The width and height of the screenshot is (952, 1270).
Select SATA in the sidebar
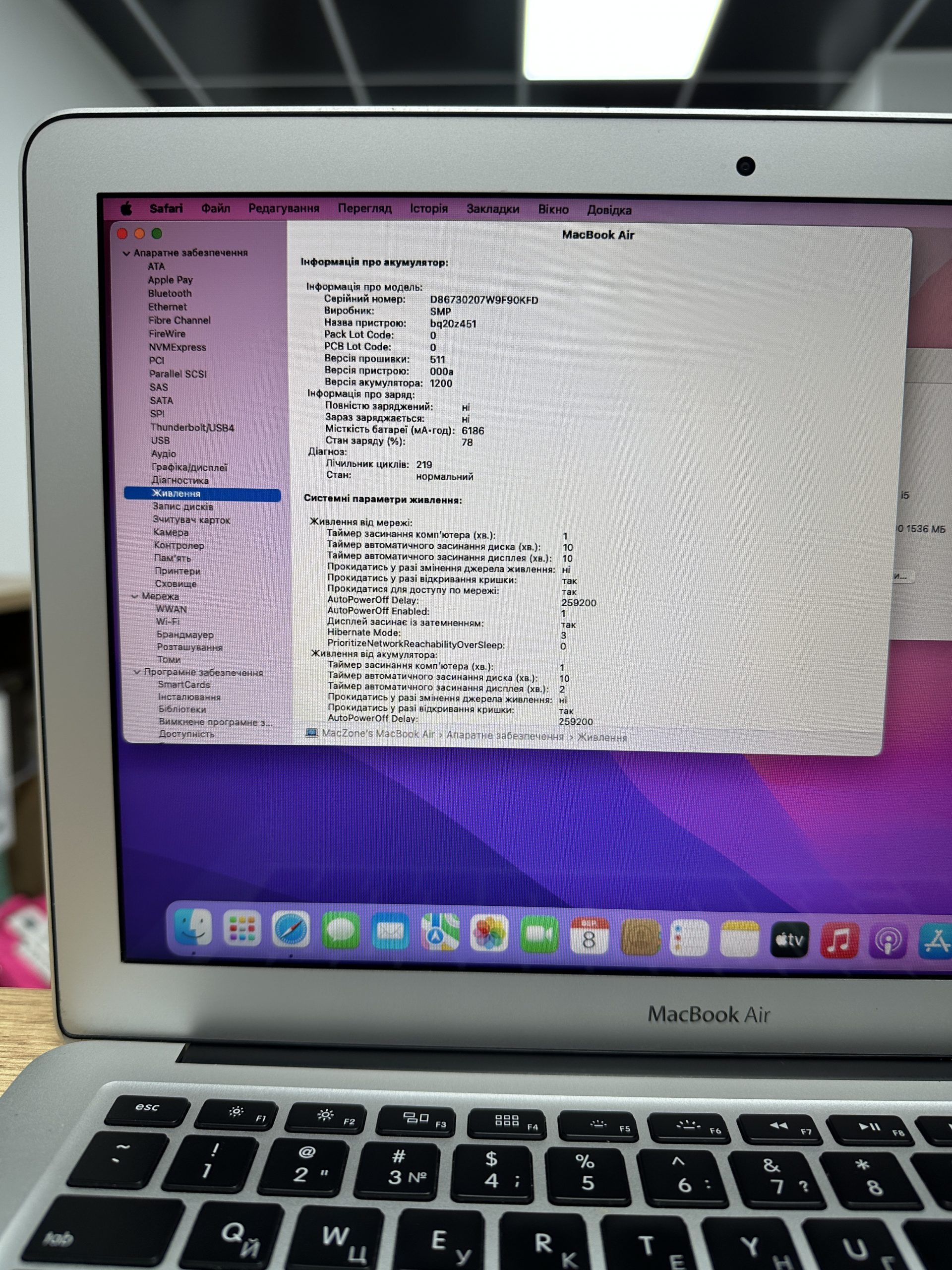161,401
